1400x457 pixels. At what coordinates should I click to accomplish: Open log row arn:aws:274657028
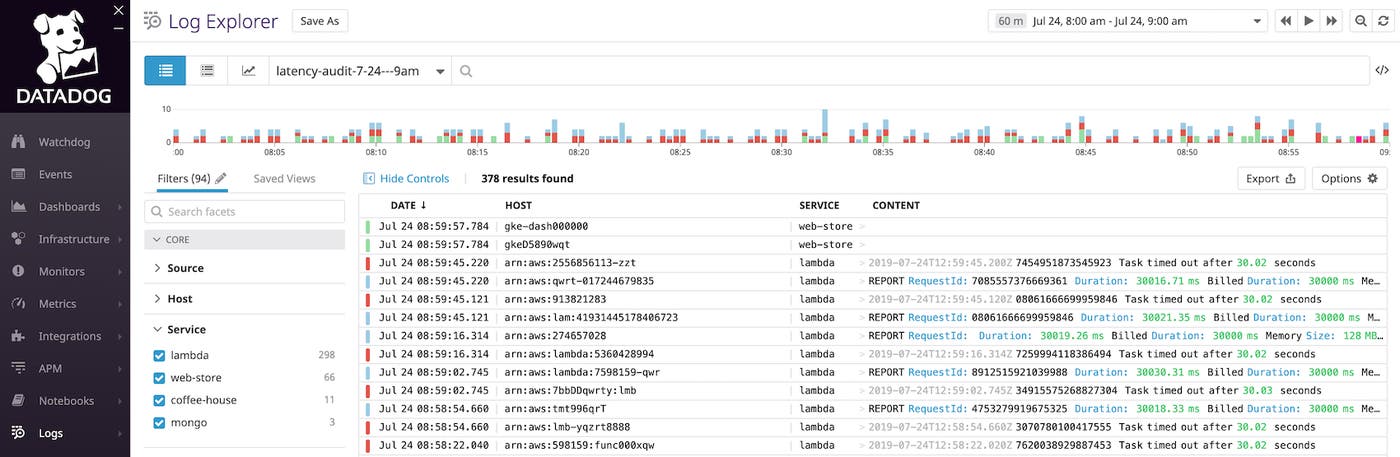tap(875, 336)
